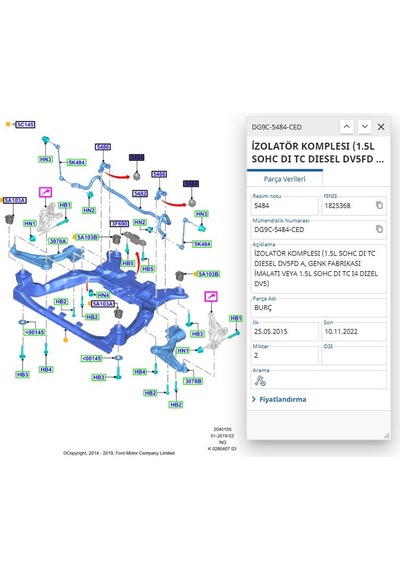This screenshot has width=400, height=570.
Task: Click the İlk date field 25.05.2015
Action: click(x=284, y=332)
